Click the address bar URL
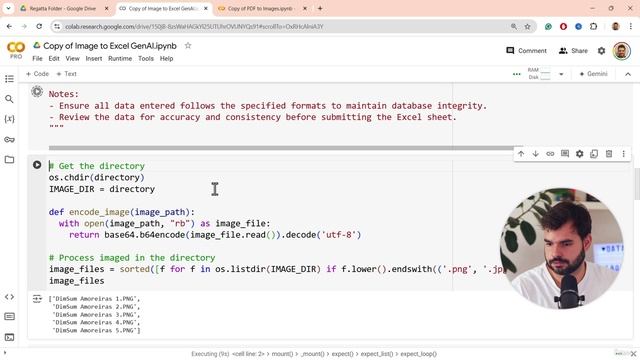Screen dimensions: 640x360 tap(194, 27)
